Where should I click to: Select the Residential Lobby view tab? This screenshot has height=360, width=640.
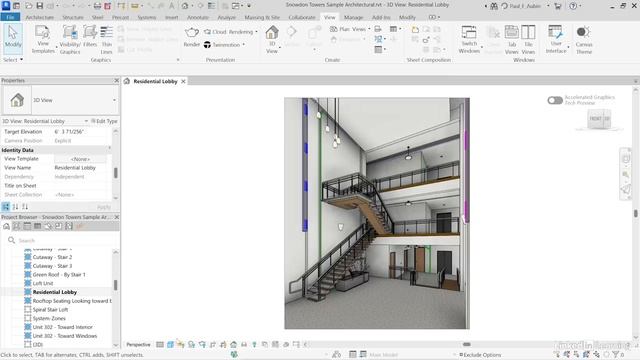(155, 81)
